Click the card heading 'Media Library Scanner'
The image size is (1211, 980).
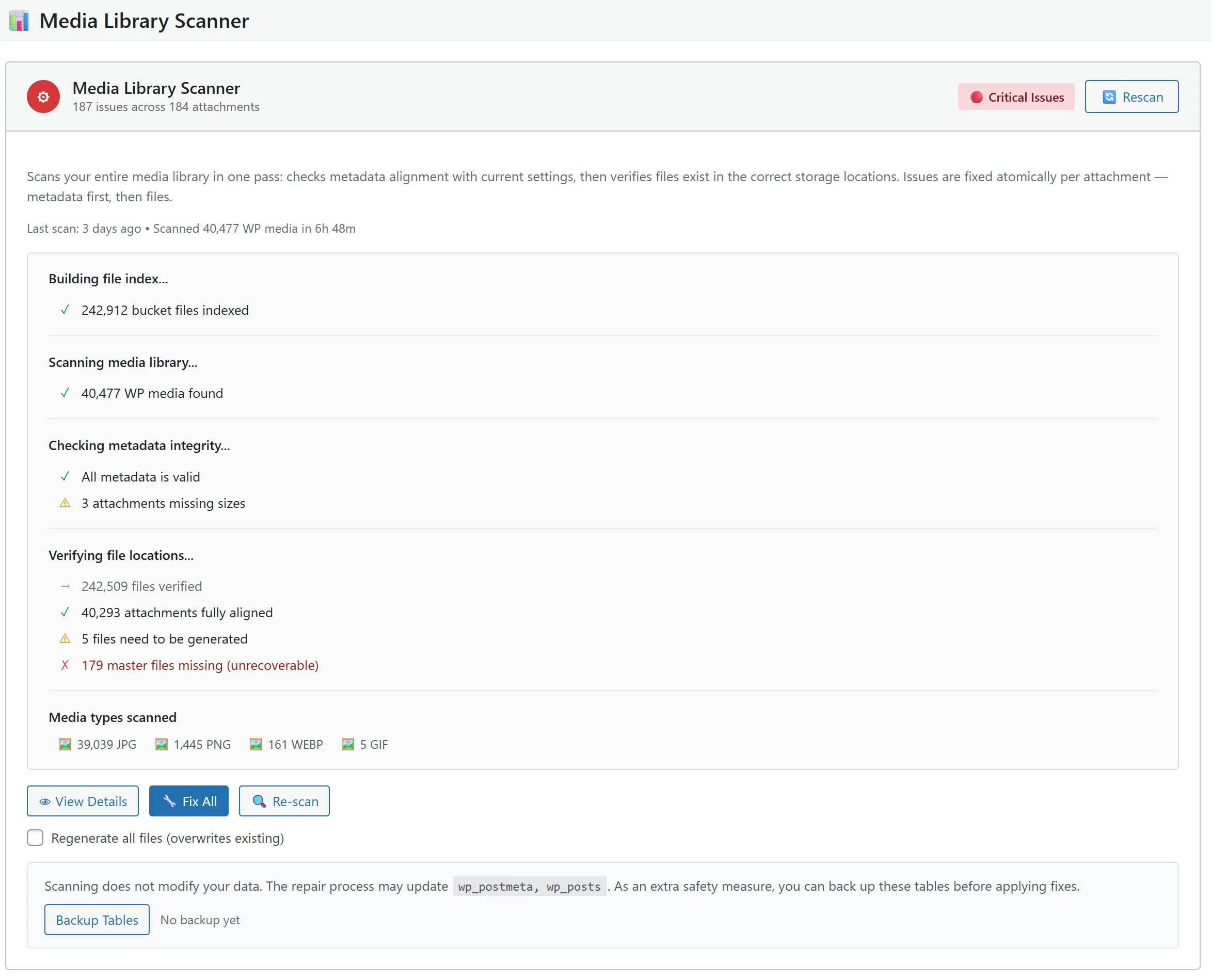(156, 88)
